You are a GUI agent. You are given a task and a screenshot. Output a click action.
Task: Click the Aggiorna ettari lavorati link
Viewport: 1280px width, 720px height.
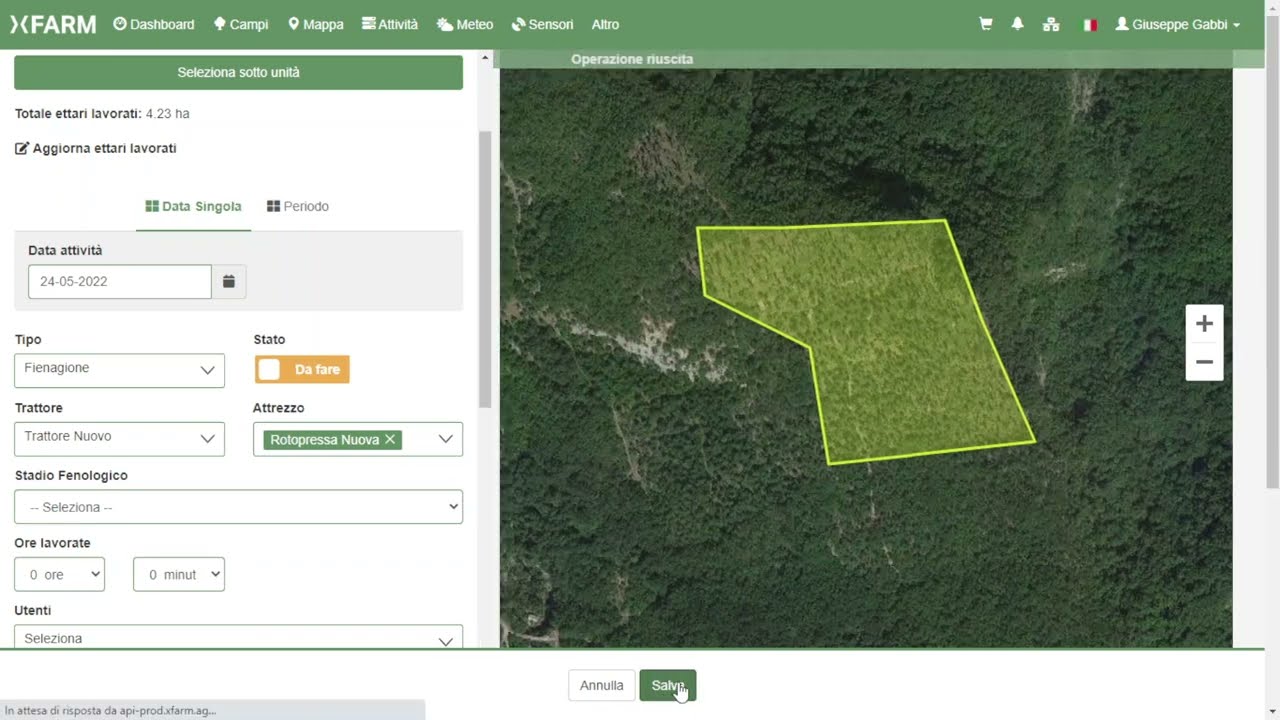[x=96, y=148]
